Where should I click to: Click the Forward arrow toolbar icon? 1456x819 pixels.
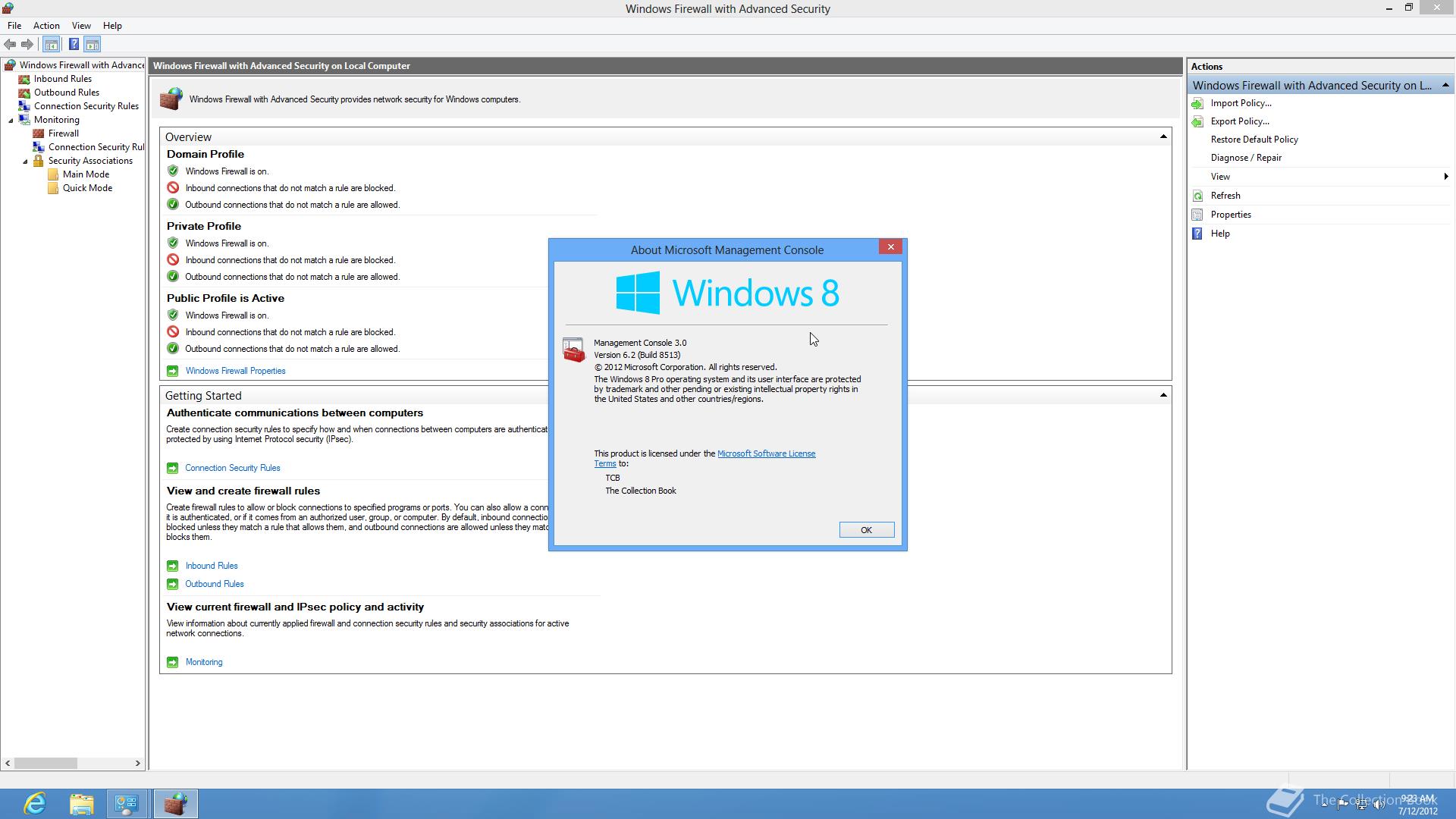click(27, 45)
